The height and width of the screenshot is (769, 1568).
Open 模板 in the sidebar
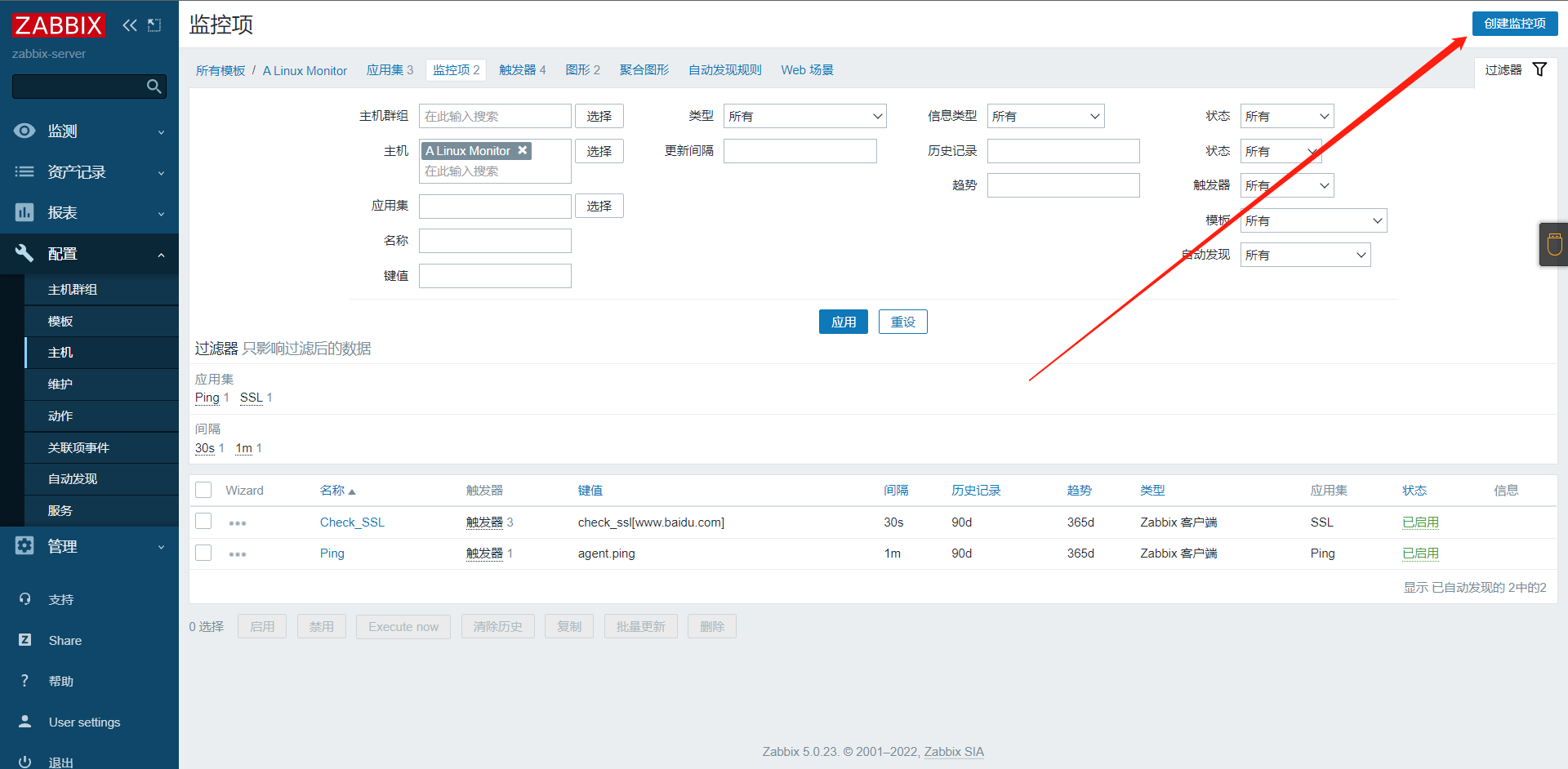coord(101,322)
